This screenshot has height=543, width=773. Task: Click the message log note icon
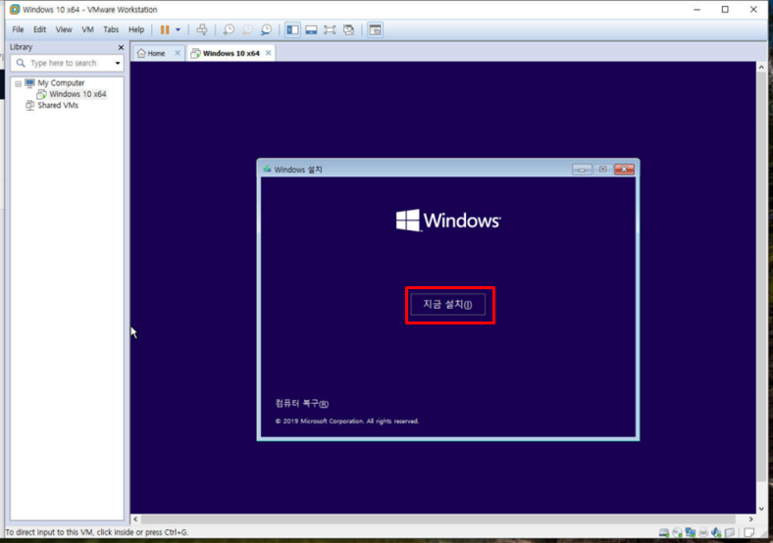pyautogui.click(x=749, y=533)
